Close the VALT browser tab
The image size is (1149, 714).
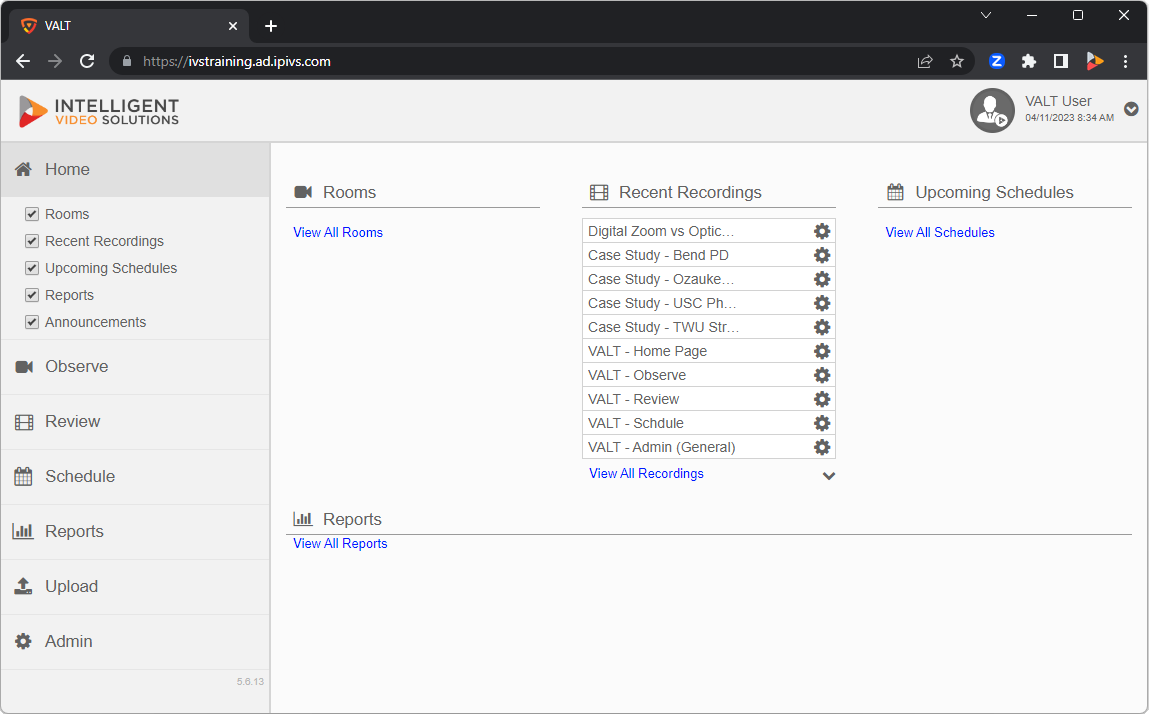pyautogui.click(x=233, y=26)
